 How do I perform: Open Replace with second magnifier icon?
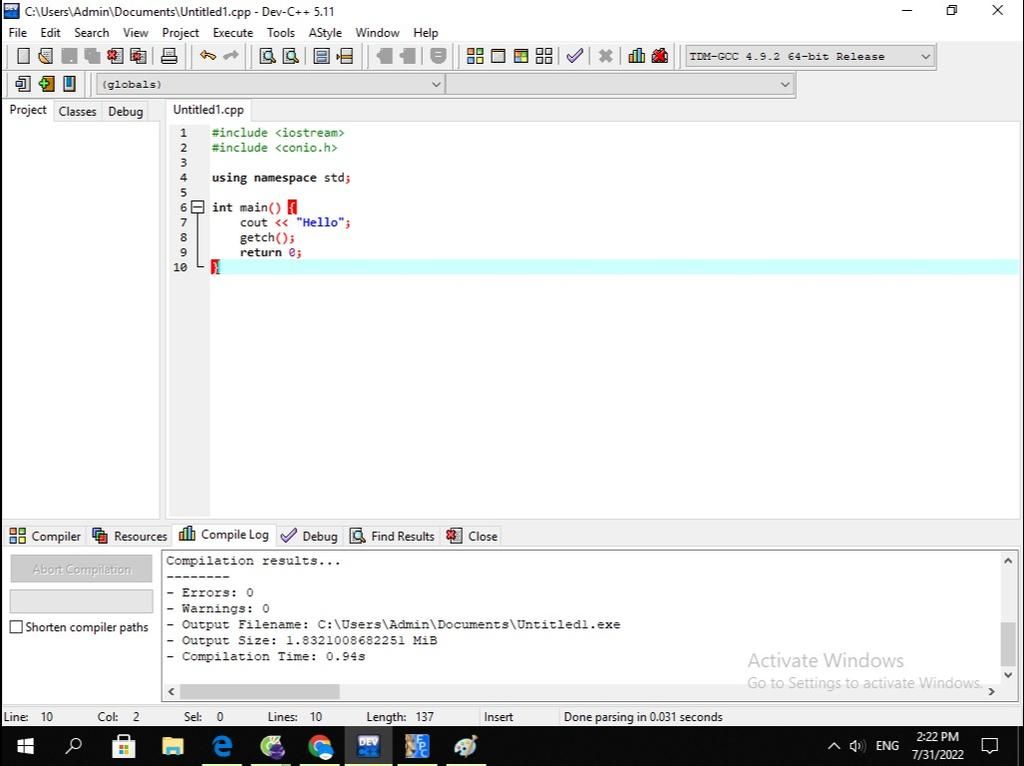290,56
